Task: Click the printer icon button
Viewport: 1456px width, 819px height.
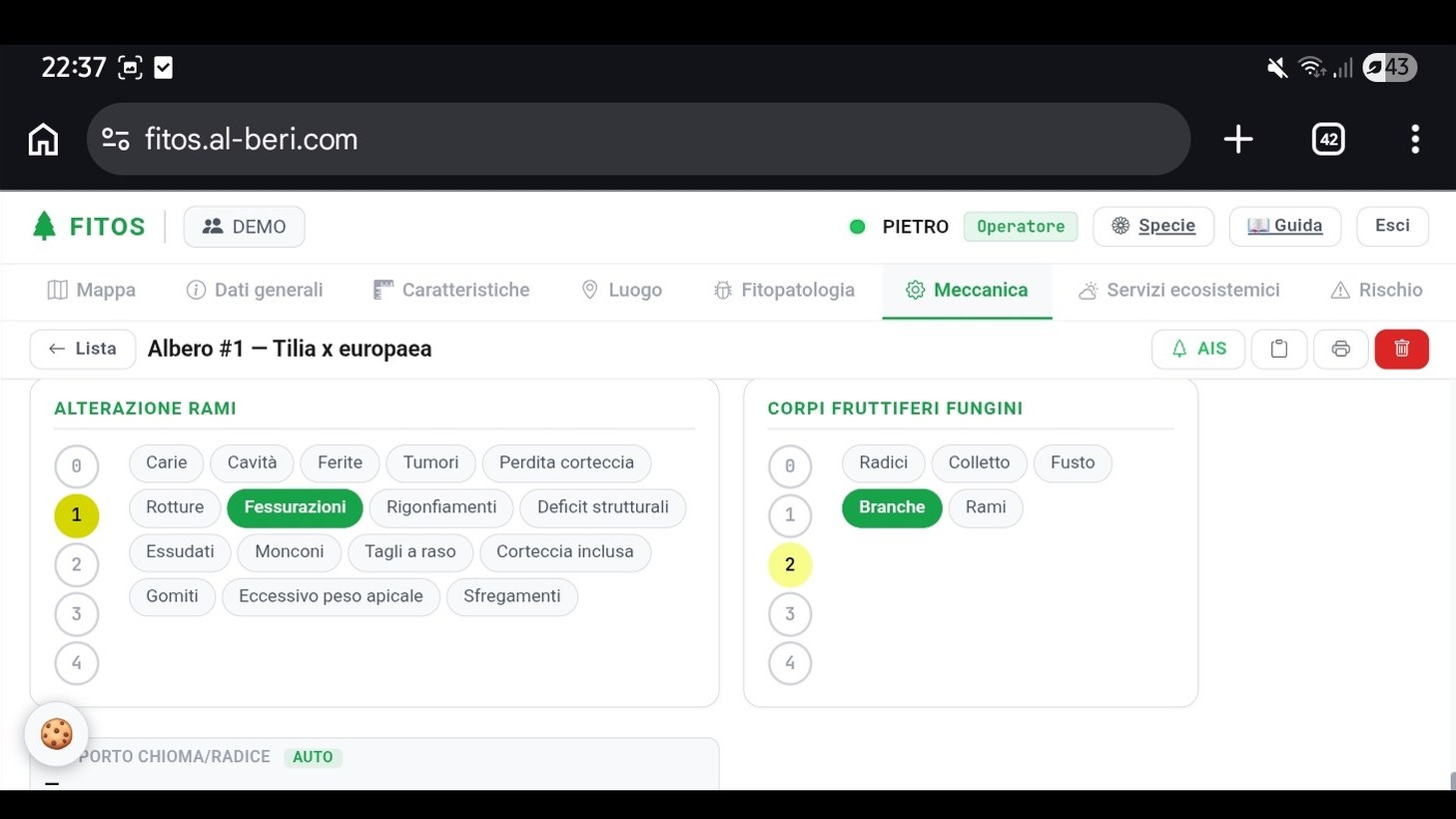Action: 1341,349
